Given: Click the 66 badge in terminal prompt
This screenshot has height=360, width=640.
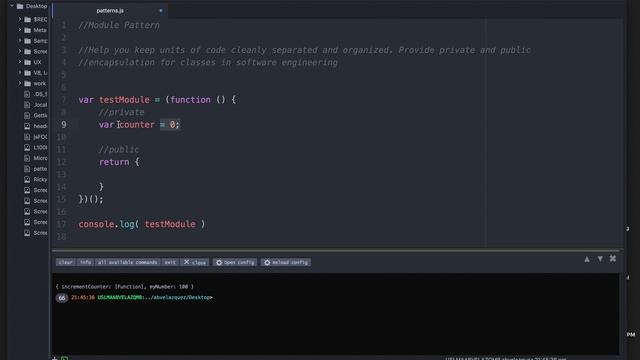Looking at the screenshot, I should click(62, 298).
